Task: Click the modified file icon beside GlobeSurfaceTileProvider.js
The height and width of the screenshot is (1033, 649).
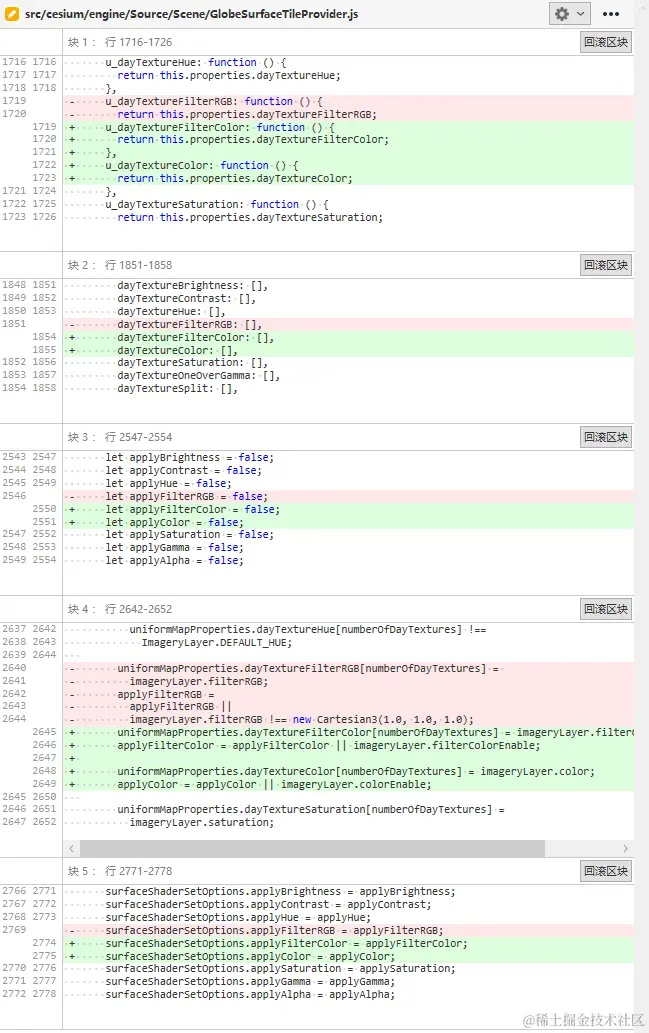Action: point(11,13)
